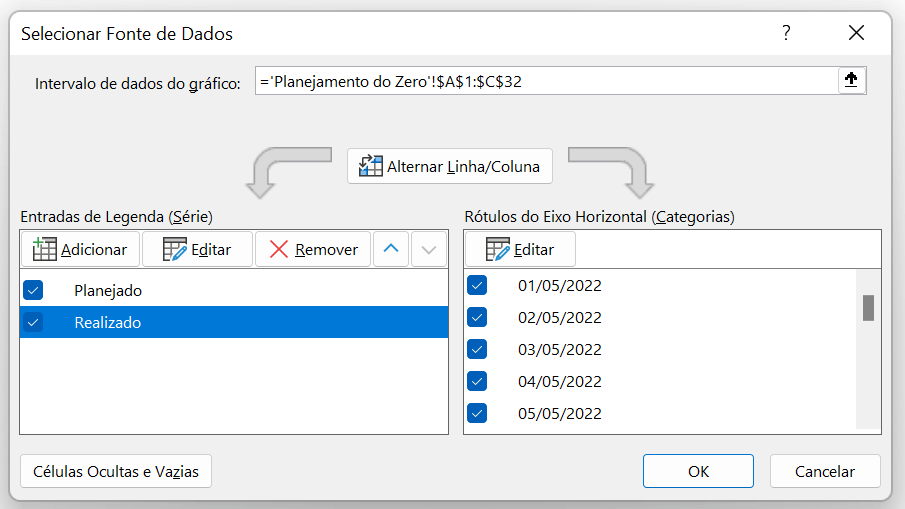Screen dimensions: 905x509
Task: Click the chart data range input field
Action: [545, 82]
